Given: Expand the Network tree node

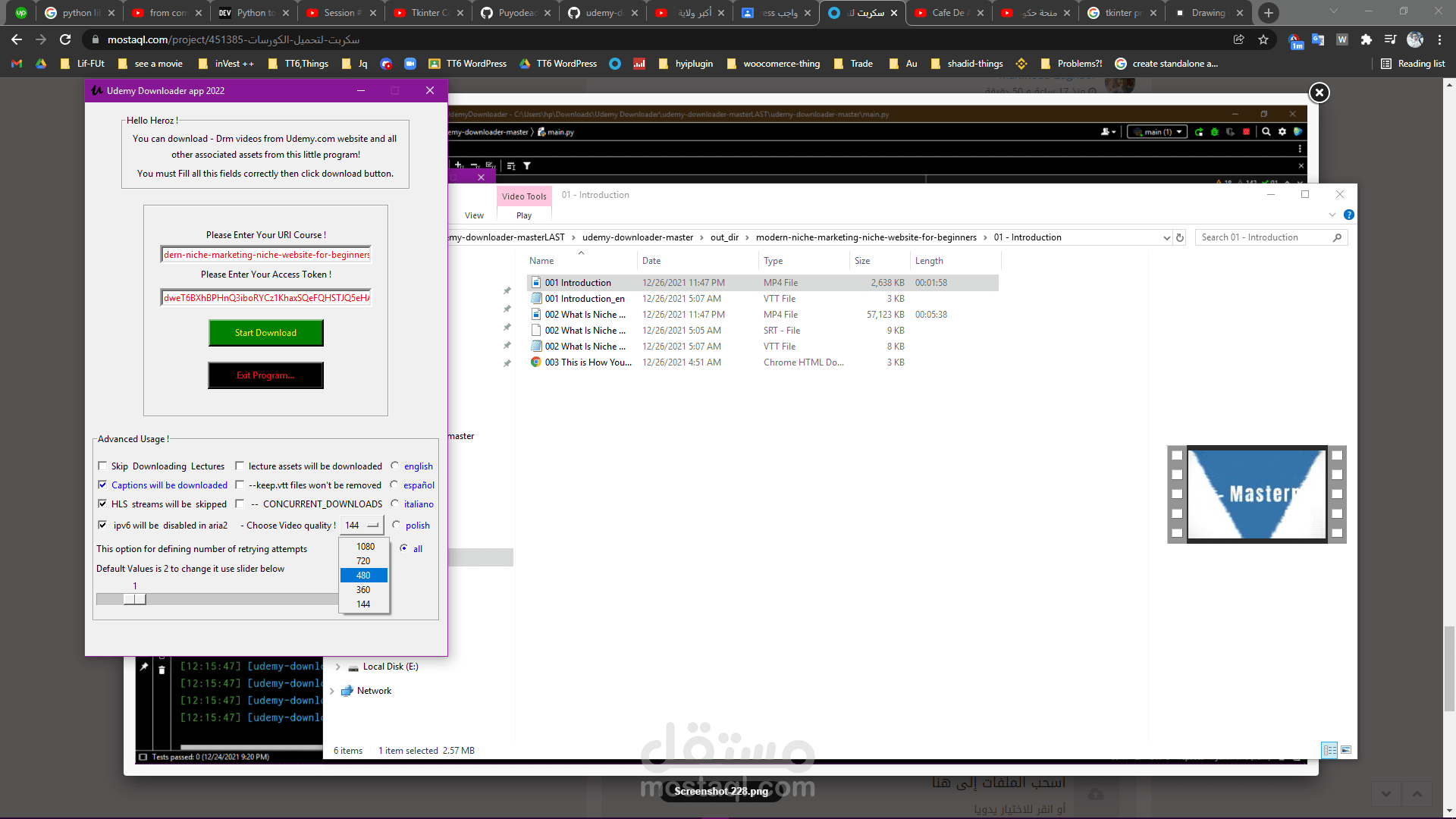Looking at the screenshot, I should point(332,691).
